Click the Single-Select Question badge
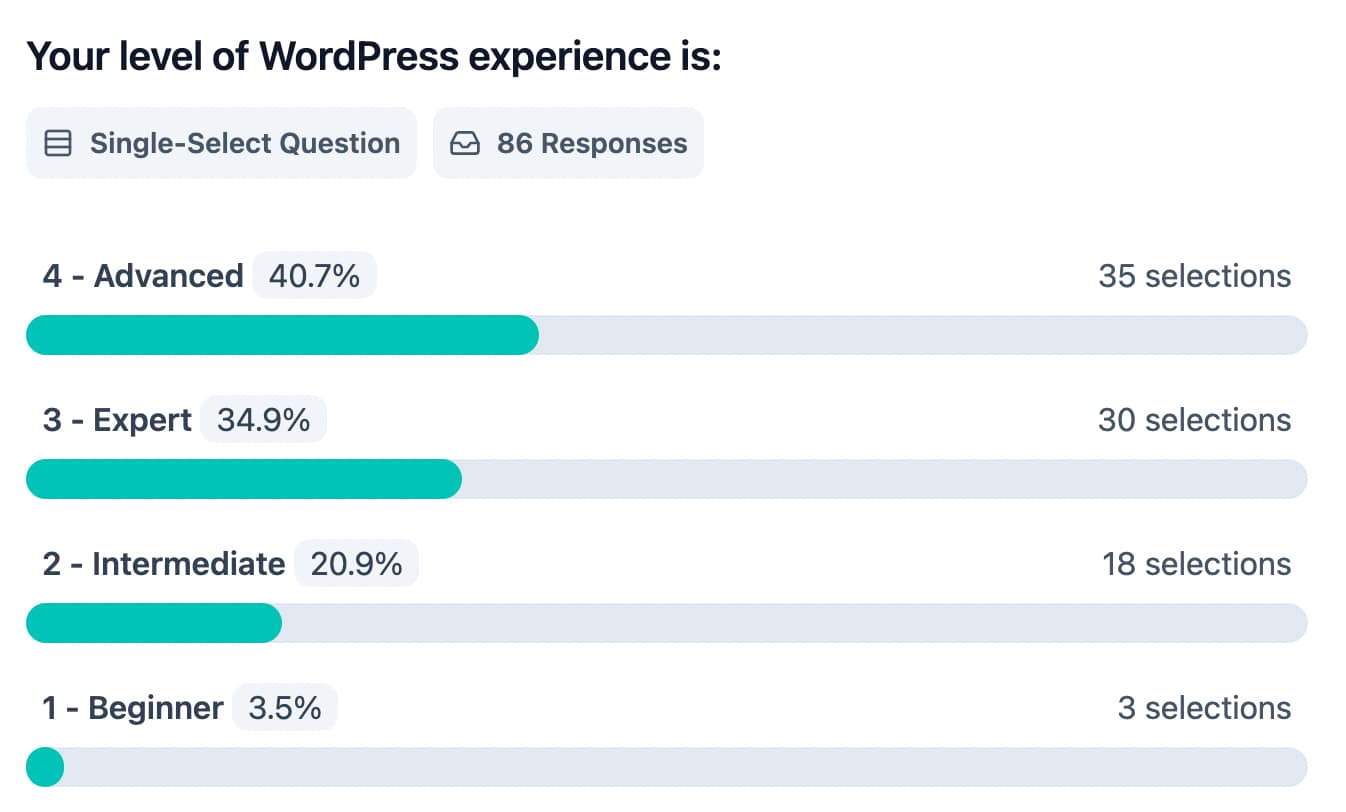 [221, 143]
